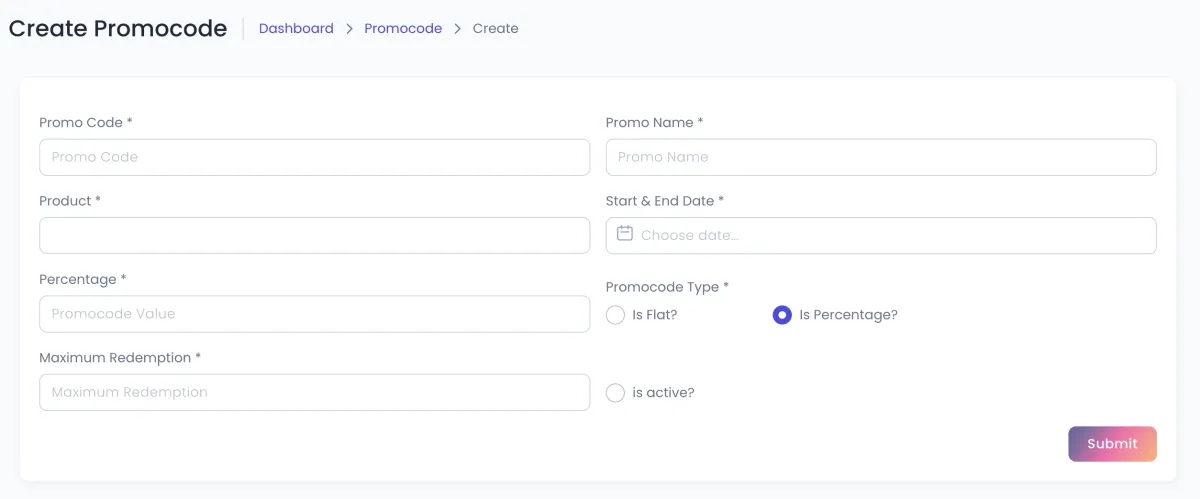Viewport: 1200px width, 499px height.
Task: Click the first breadcrumb chevron separator
Action: click(x=350, y=29)
